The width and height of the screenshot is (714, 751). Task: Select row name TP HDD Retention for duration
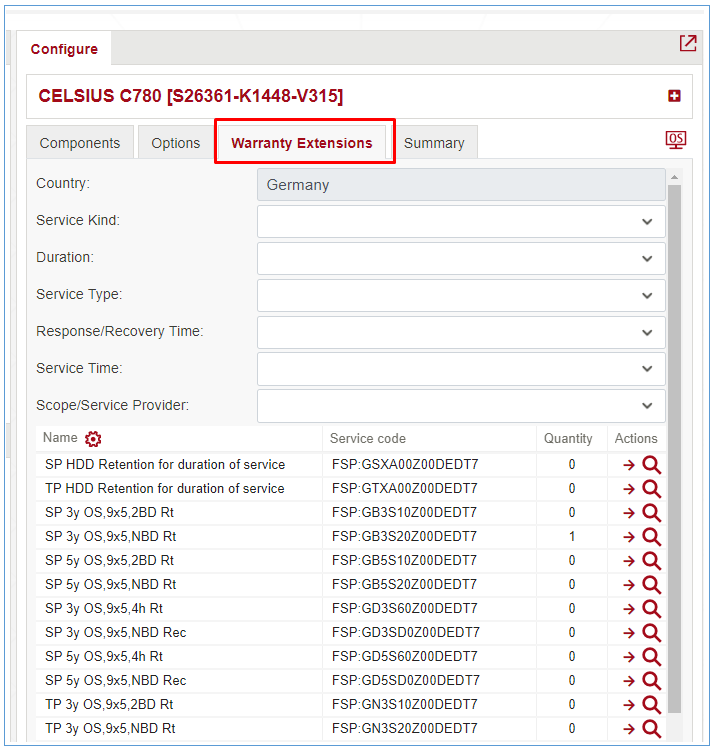[x=165, y=489]
